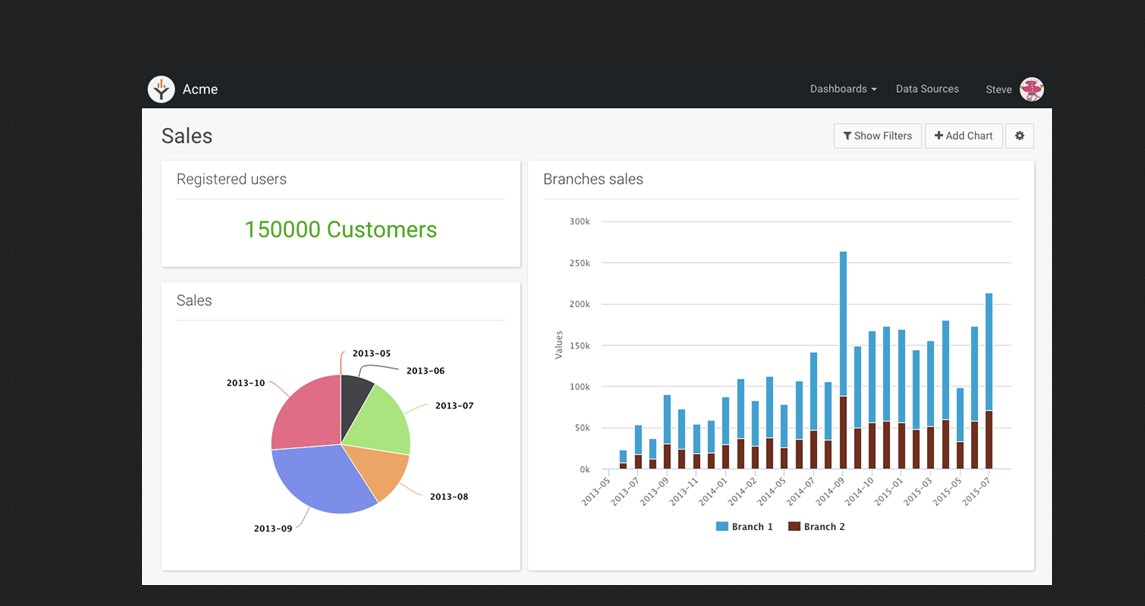This screenshot has width=1145, height=606.
Task: Select the blue 2013-09 pie slice
Action: [320, 477]
